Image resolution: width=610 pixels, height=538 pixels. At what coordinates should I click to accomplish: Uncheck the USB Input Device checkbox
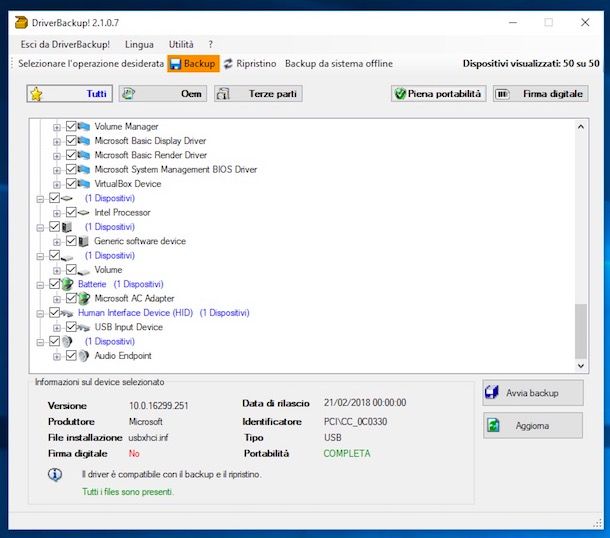pyautogui.click(x=71, y=327)
